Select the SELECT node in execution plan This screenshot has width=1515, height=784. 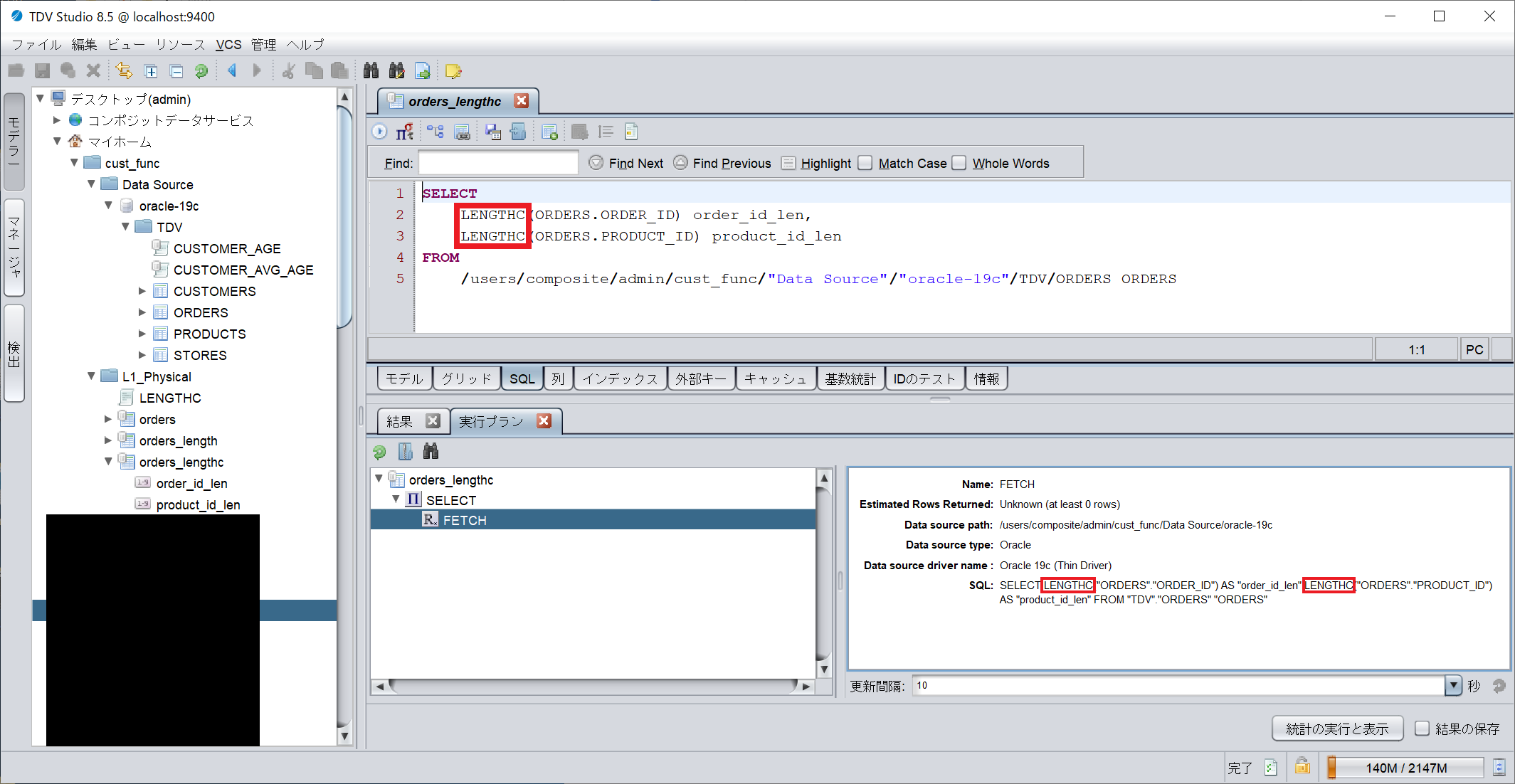coord(451,500)
